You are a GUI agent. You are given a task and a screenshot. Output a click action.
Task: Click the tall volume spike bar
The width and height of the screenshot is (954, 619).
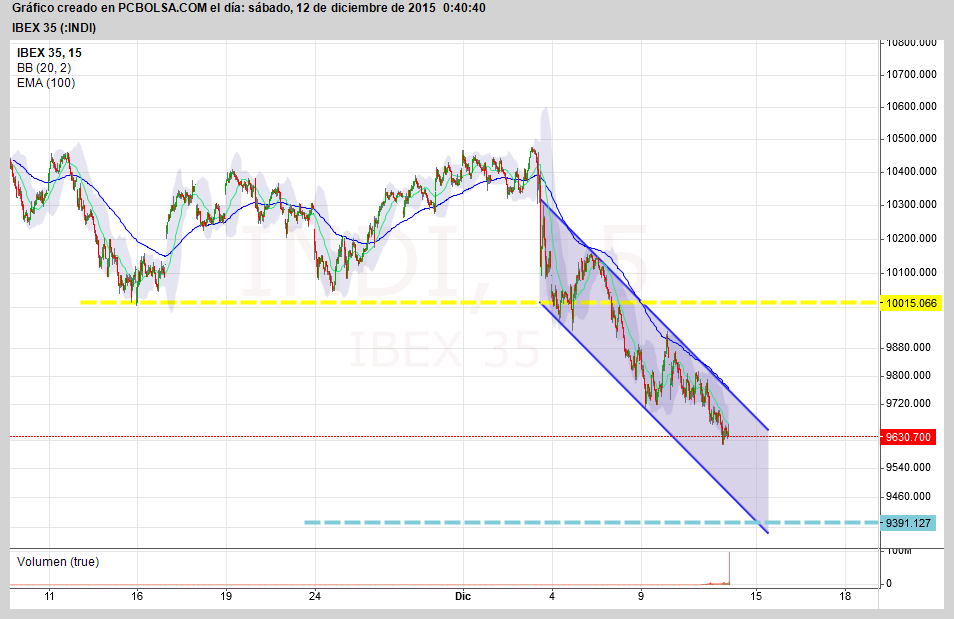pyautogui.click(x=730, y=568)
